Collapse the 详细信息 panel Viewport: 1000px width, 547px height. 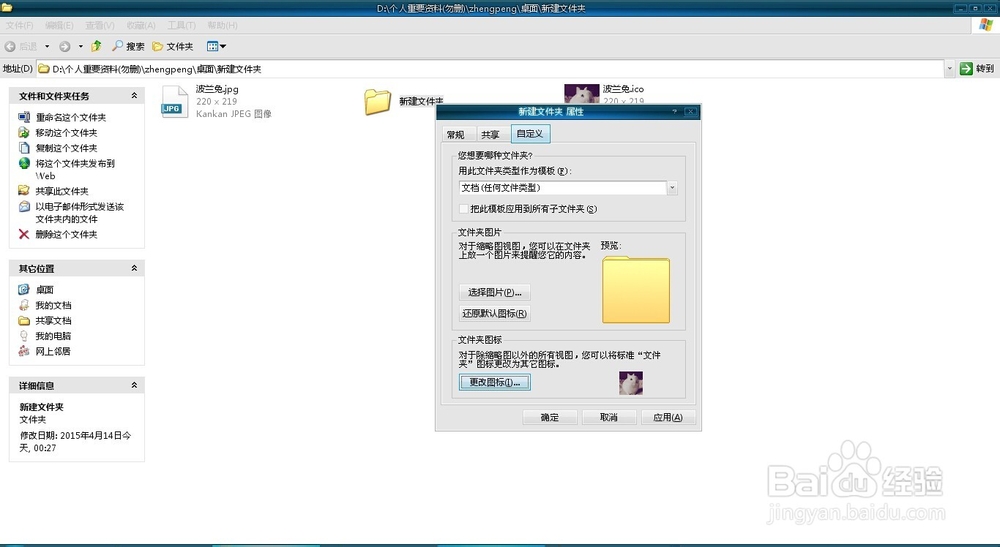pos(134,385)
